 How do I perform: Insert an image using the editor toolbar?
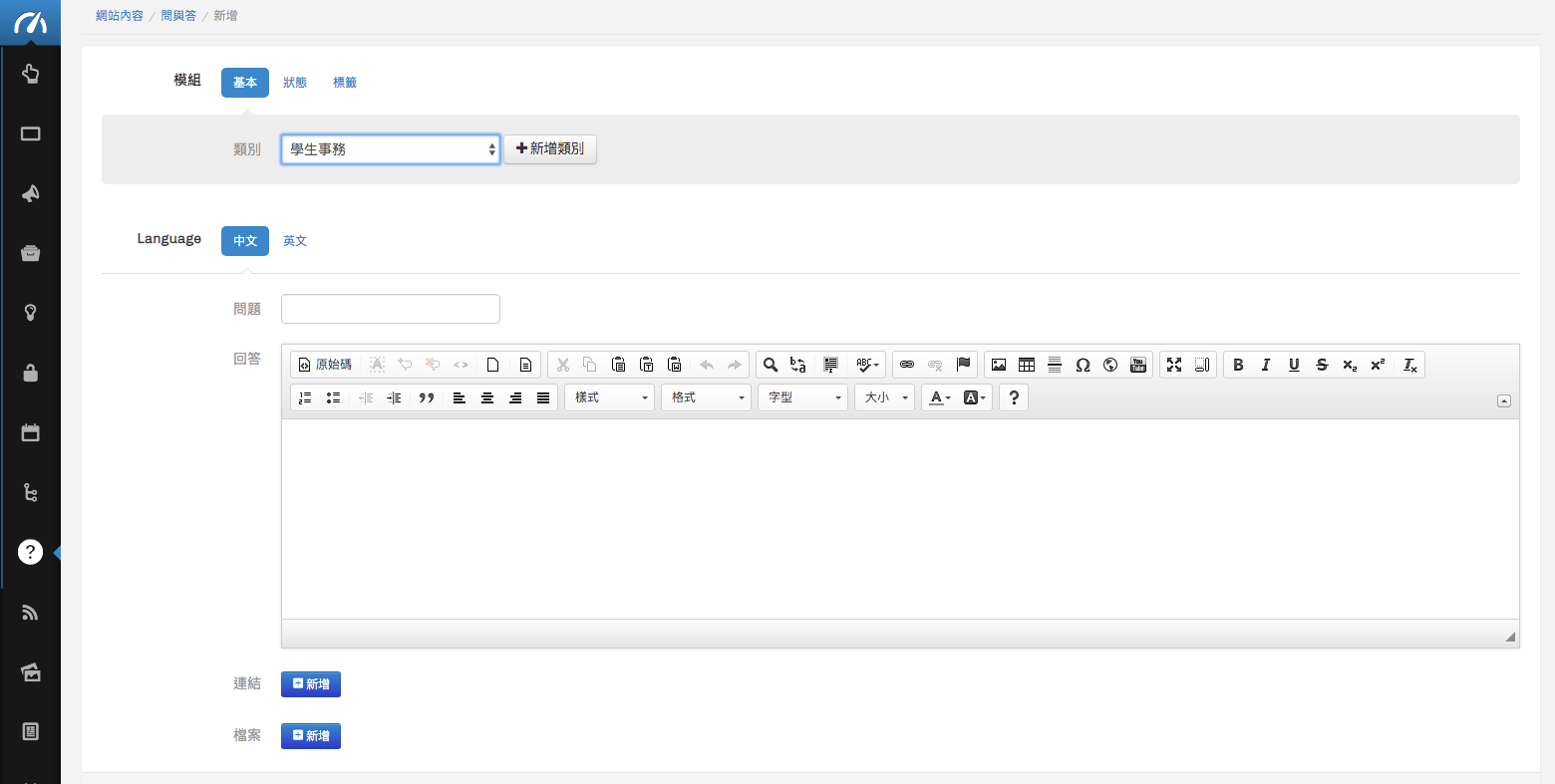click(999, 365)
